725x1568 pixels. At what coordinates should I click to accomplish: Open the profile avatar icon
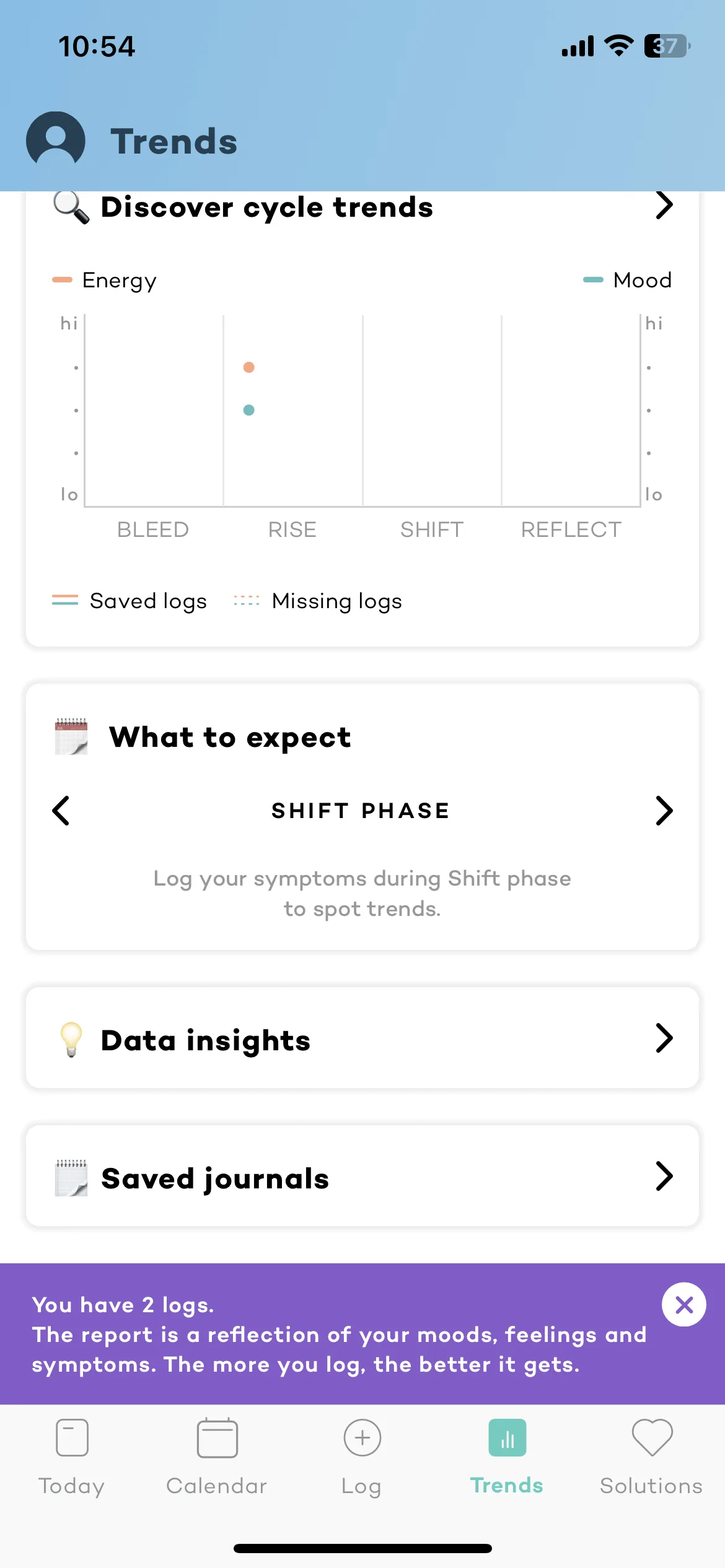pos(56,139)
